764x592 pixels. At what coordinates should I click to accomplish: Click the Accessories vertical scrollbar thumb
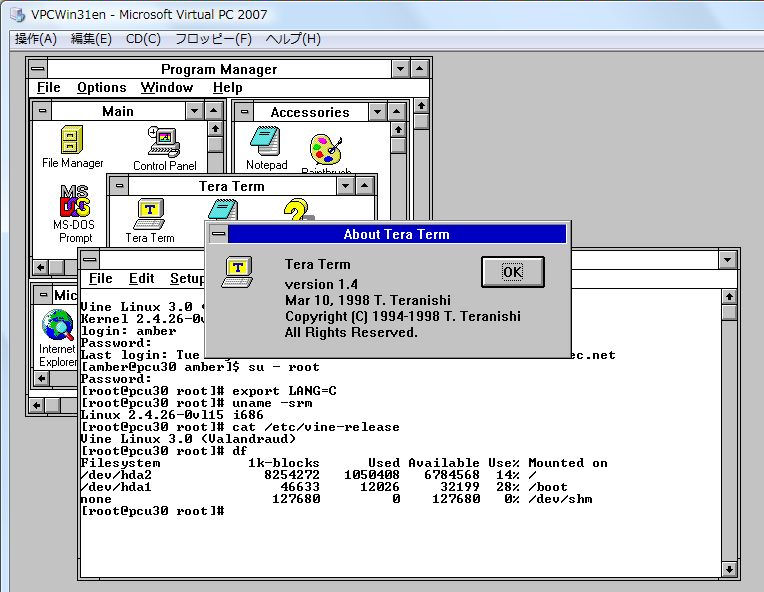click(x=398, y=146)
